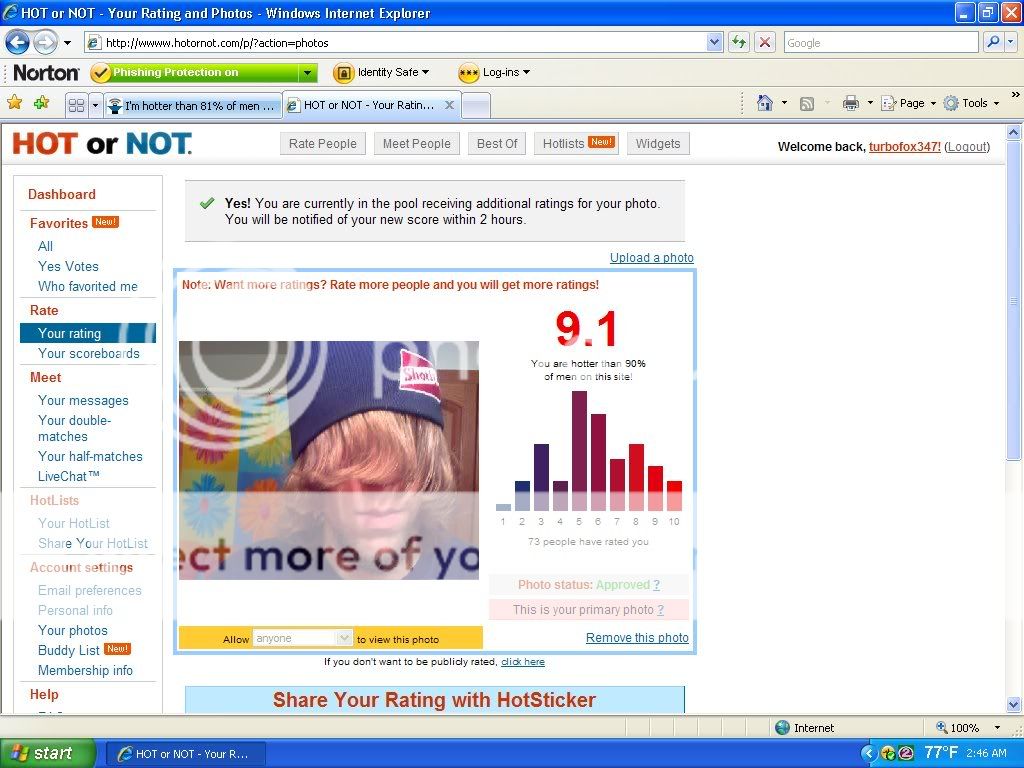Refresh the page with the green arrows icon
Image resolution: width=1024 pixels, height=768 pixels.
pos(739,42)
